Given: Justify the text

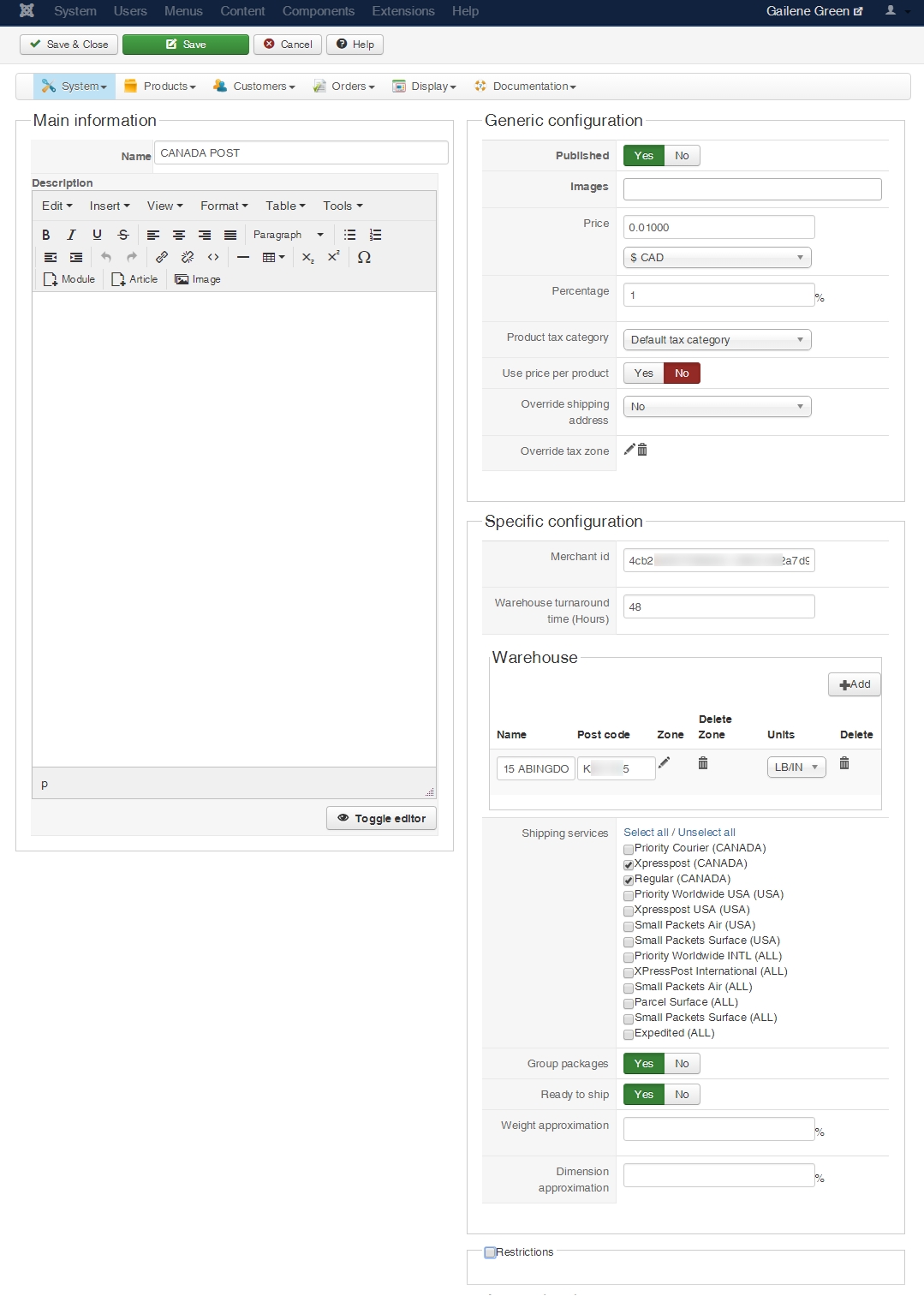Looking at the screenshot, I should pyautogui.click(x=230, y=235).
